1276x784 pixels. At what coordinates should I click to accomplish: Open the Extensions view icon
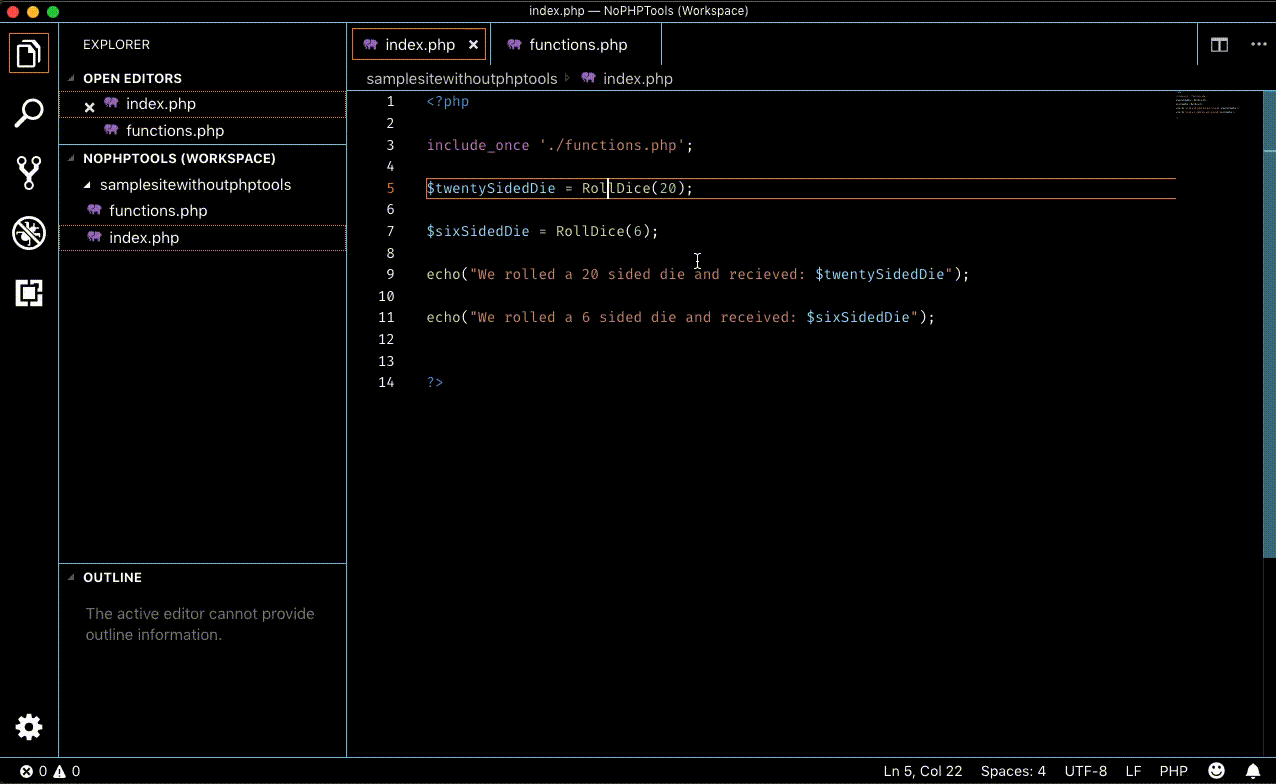(x=29, y=293)
